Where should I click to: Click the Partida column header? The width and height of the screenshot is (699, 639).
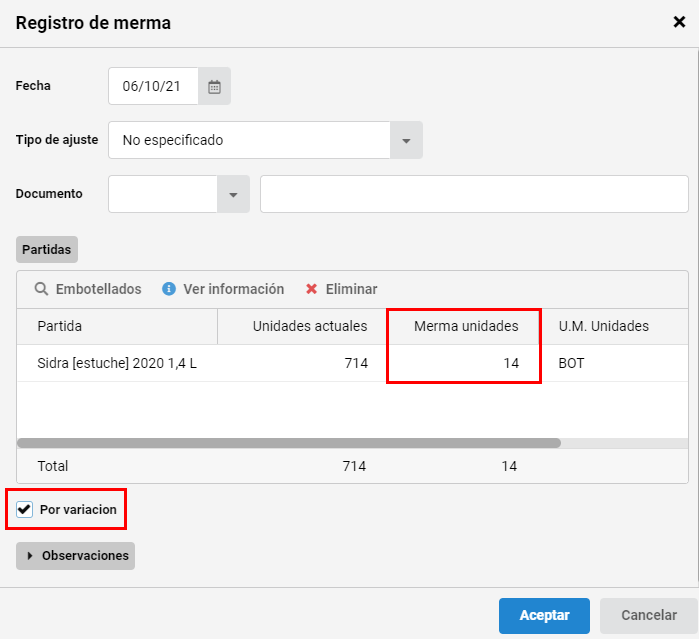tap(117, 326)
